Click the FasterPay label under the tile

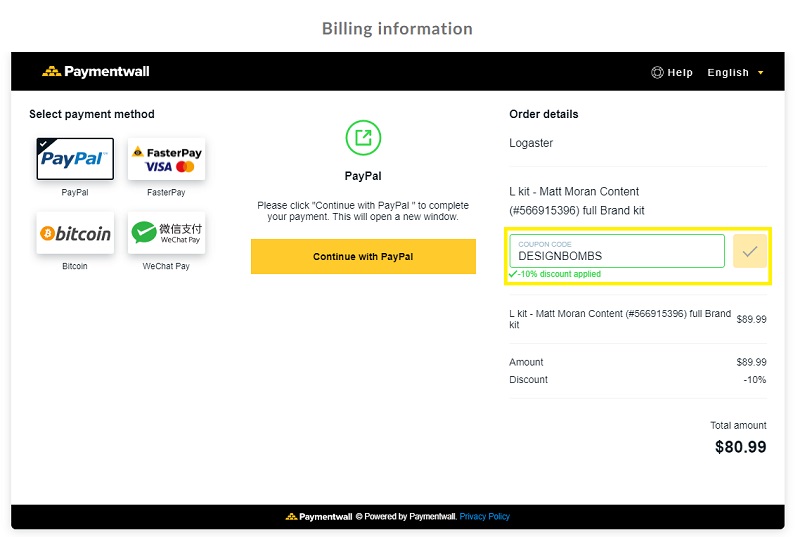(x=166, y=192)
